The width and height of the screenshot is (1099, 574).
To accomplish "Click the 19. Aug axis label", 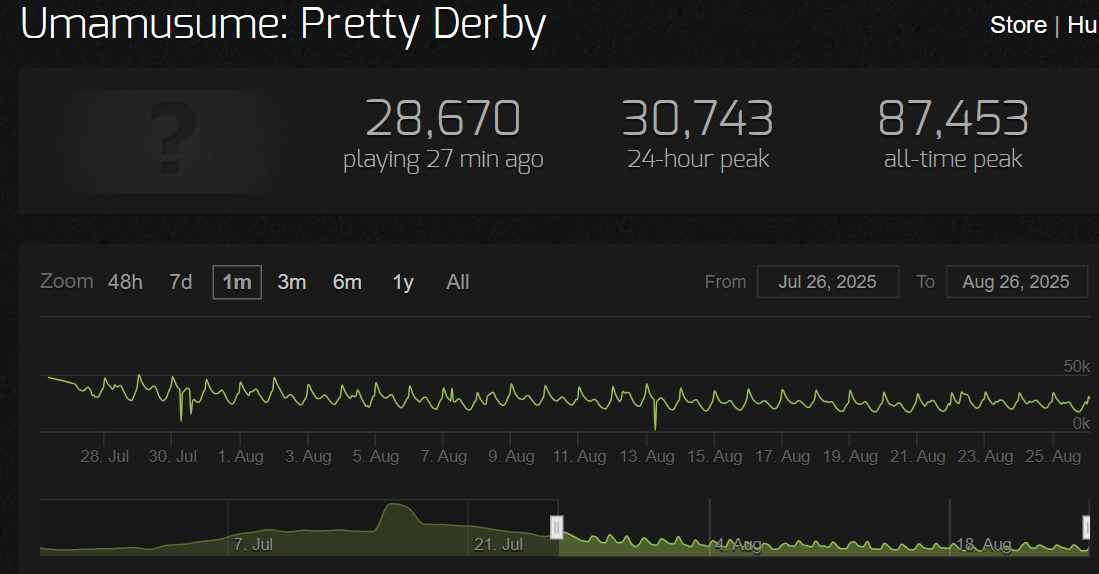I will point(849,456).
